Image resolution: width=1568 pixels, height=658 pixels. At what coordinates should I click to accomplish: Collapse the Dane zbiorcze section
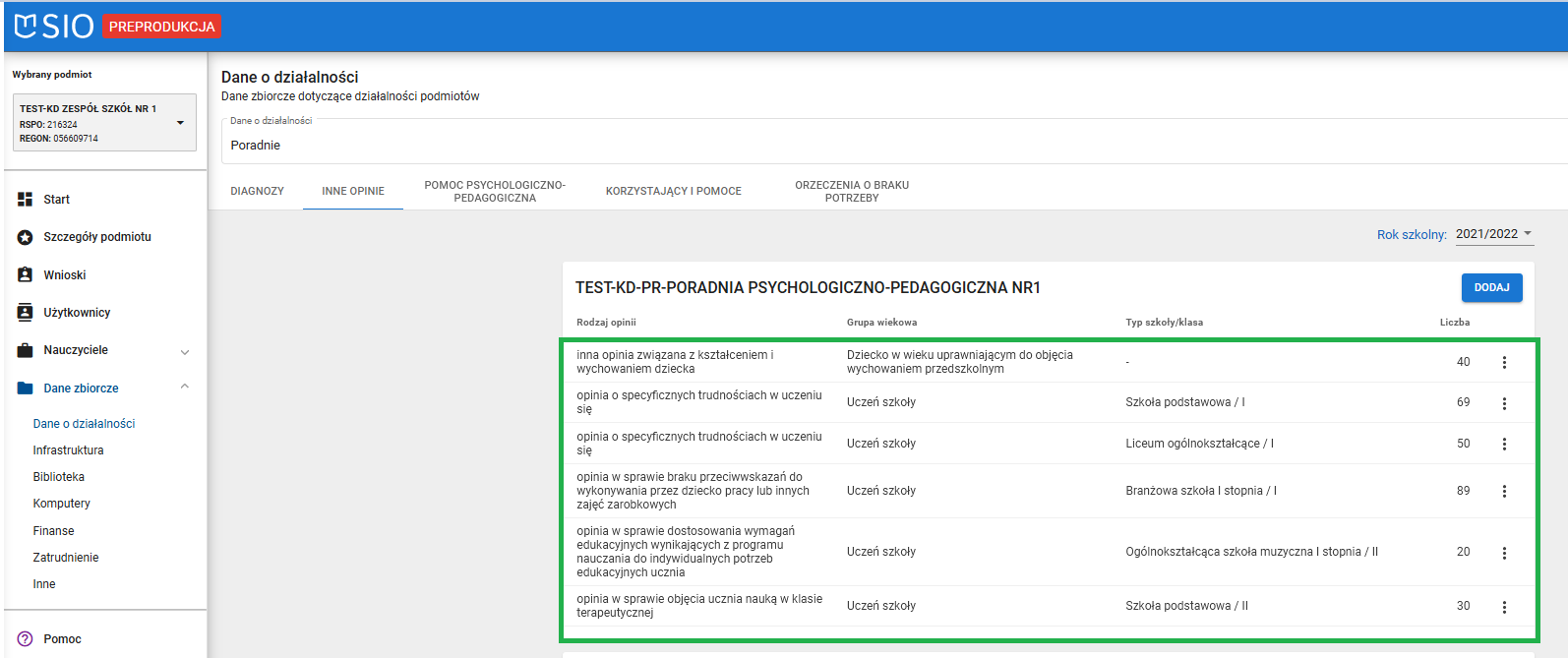[x=185, y=388]
